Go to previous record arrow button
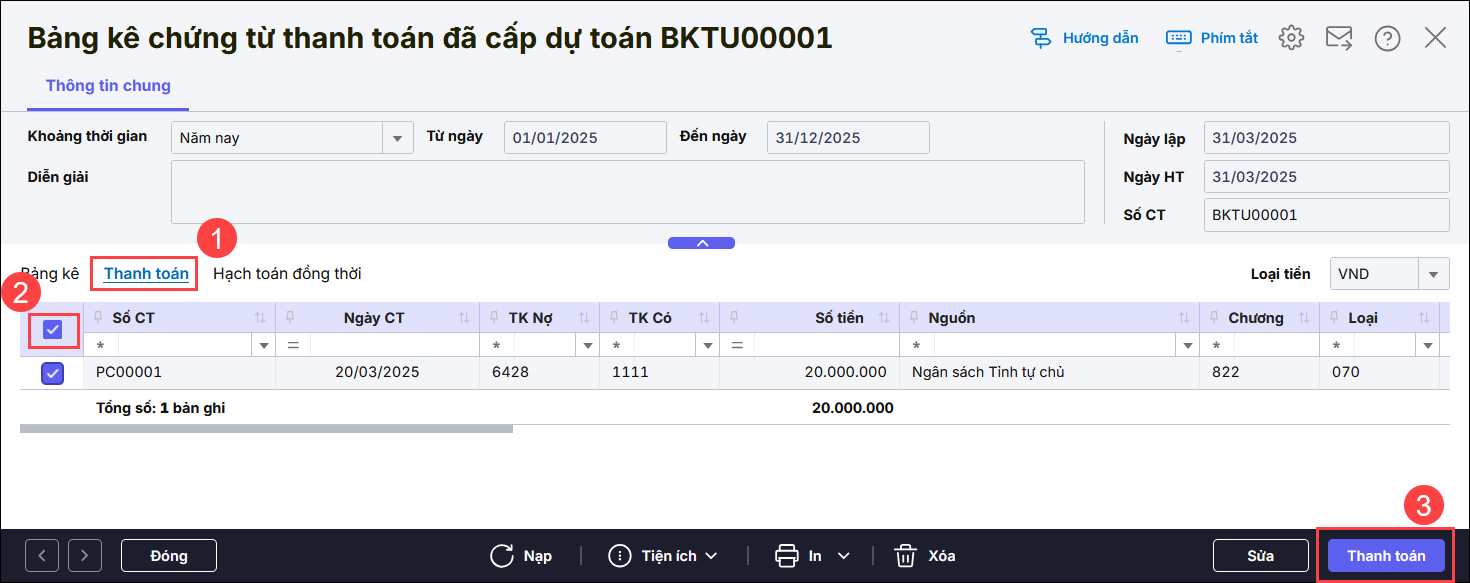Image resolution: width=1470 pixels, height=583 pixels. pos(43,555)
